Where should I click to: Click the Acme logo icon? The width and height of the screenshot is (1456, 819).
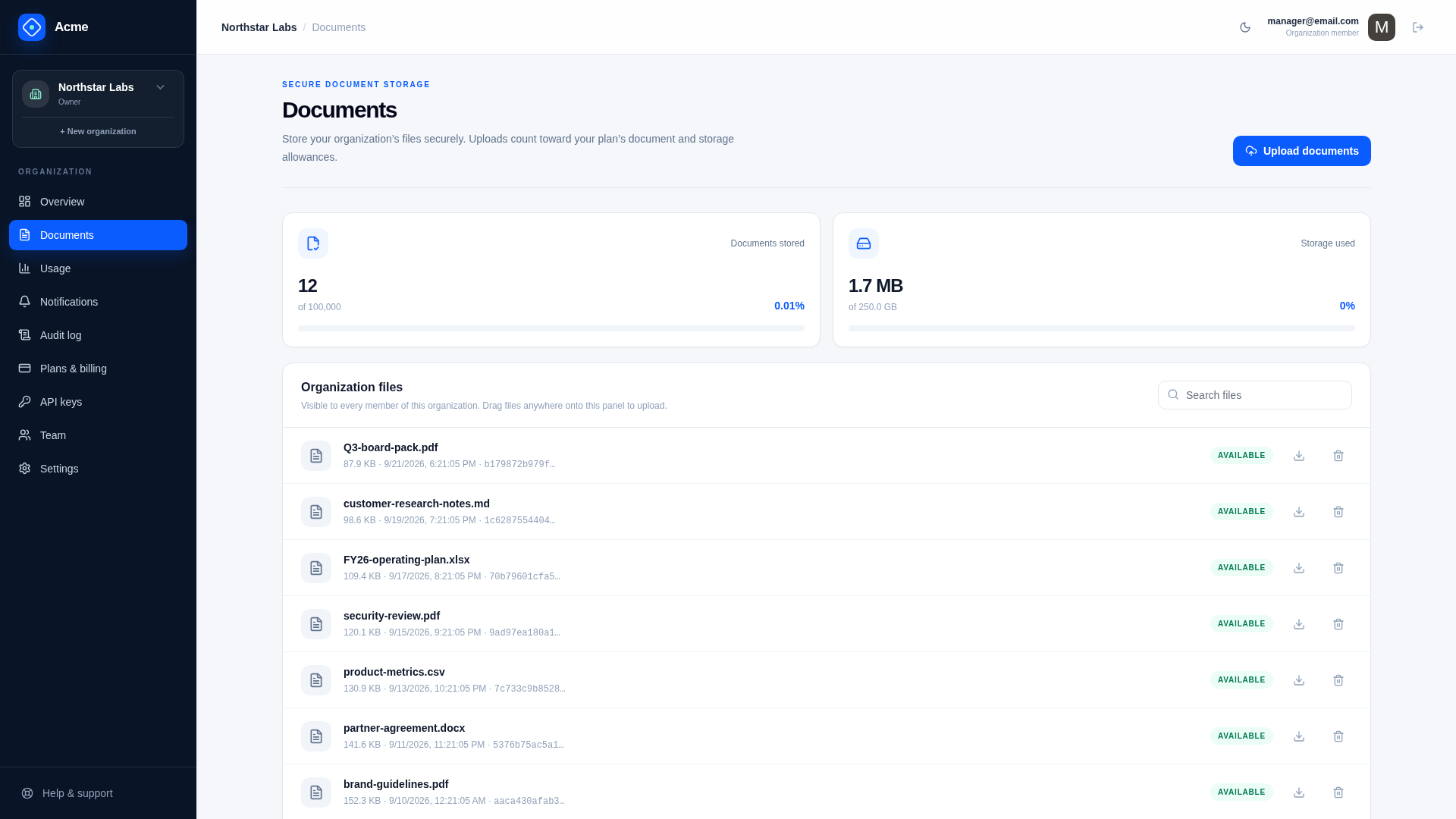(32, 27)
